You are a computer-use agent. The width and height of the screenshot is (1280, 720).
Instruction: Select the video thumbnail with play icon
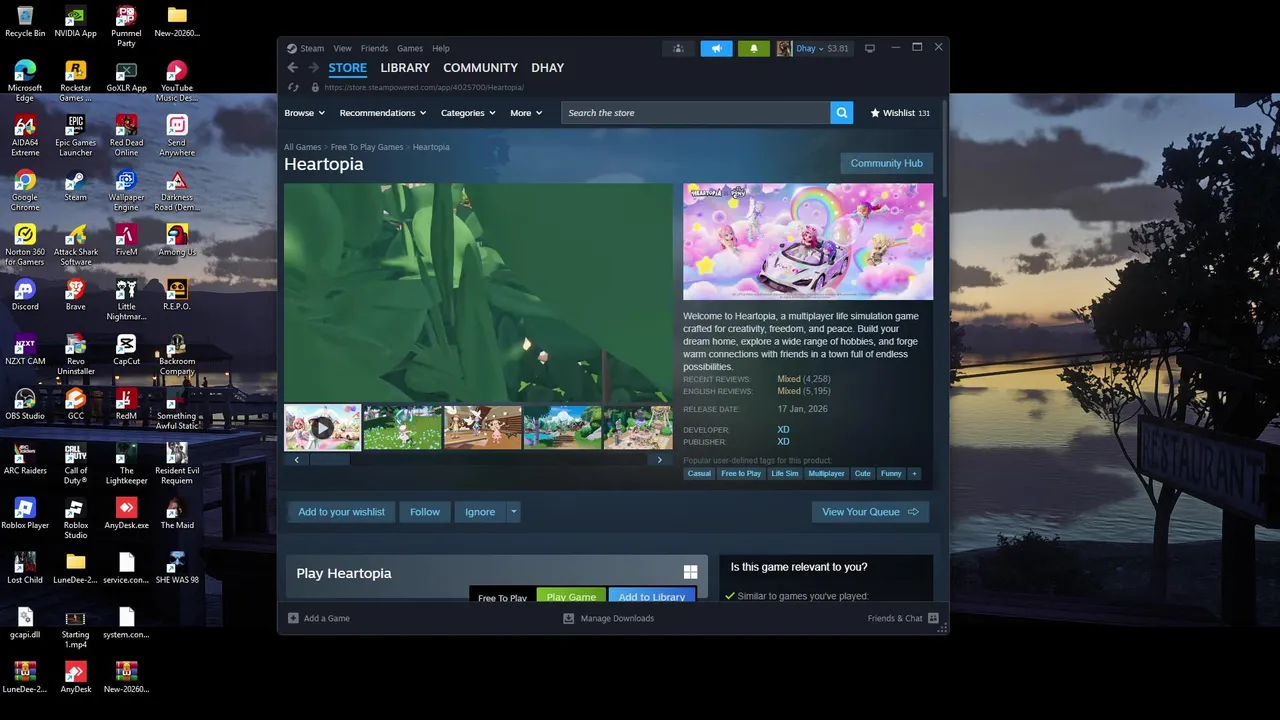[322, 427]
